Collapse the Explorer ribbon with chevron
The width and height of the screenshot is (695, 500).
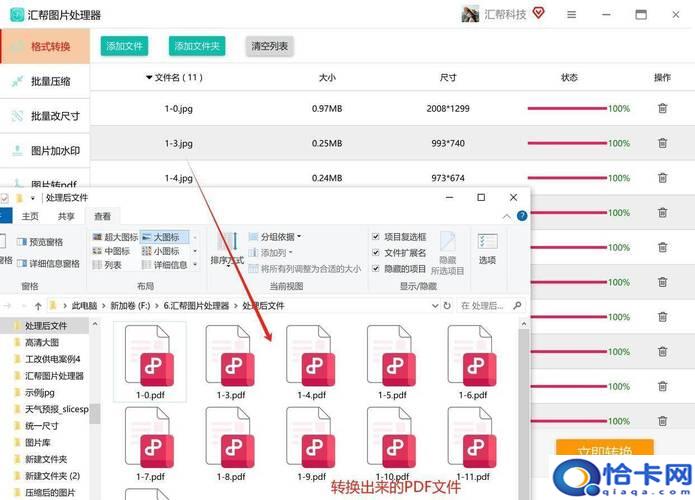507,216
